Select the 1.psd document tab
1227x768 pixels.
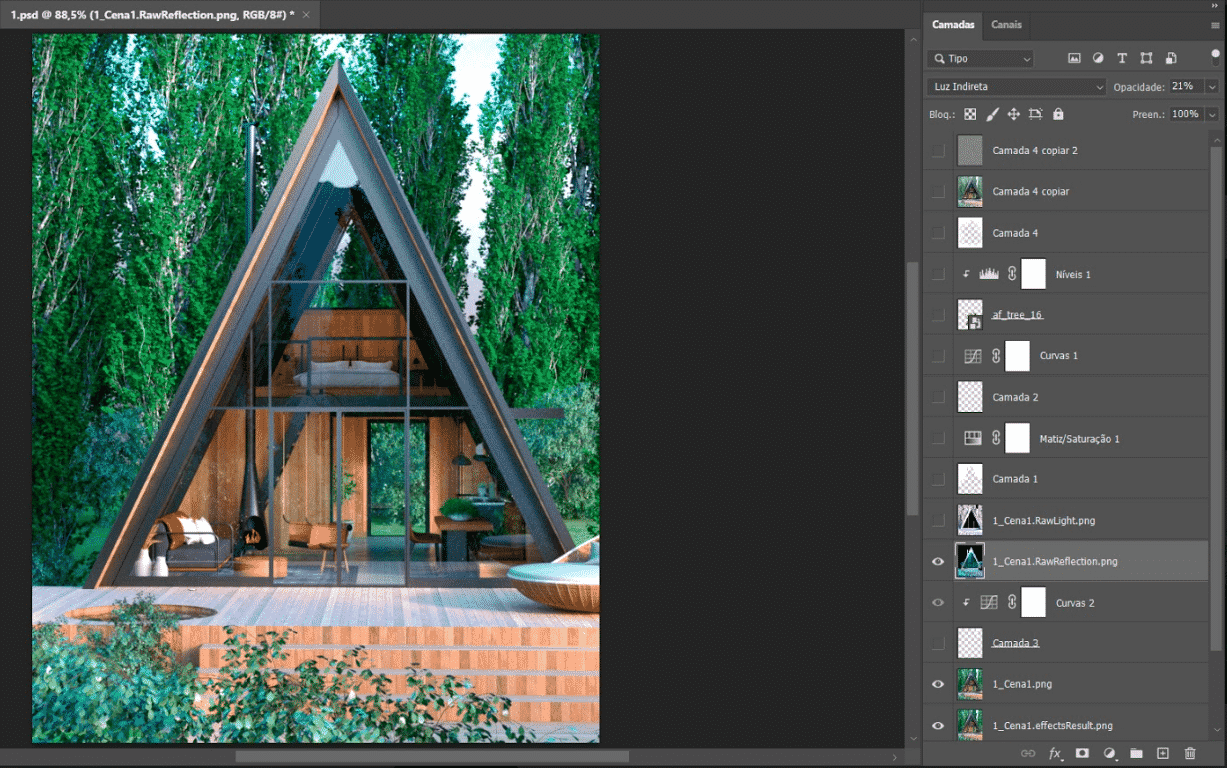pos(150,15)
